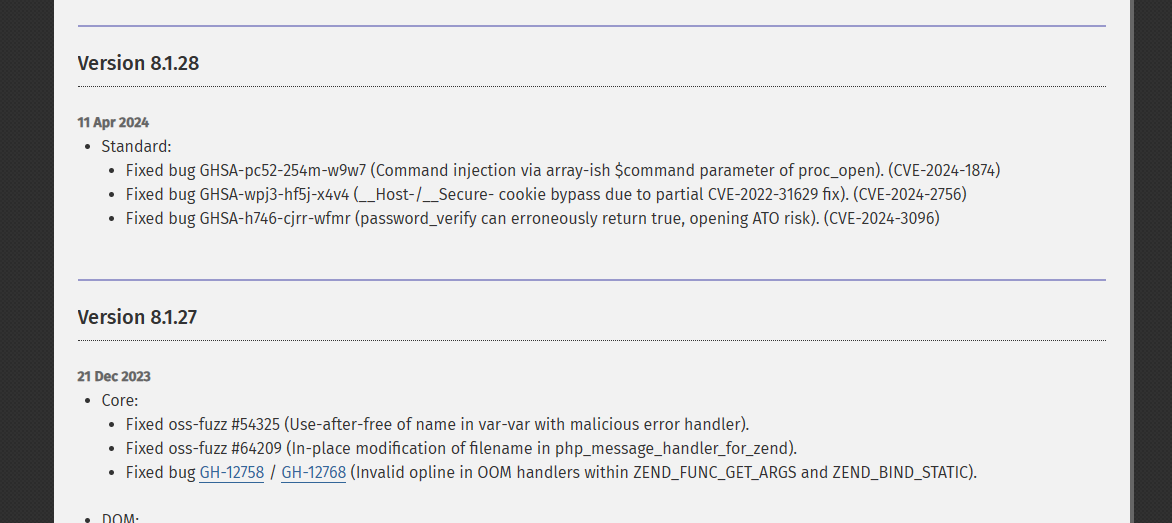Select the 21 Dec 2023 release date
The image size is (1172, 523).
pyautogui.click(x=114, y=377)
